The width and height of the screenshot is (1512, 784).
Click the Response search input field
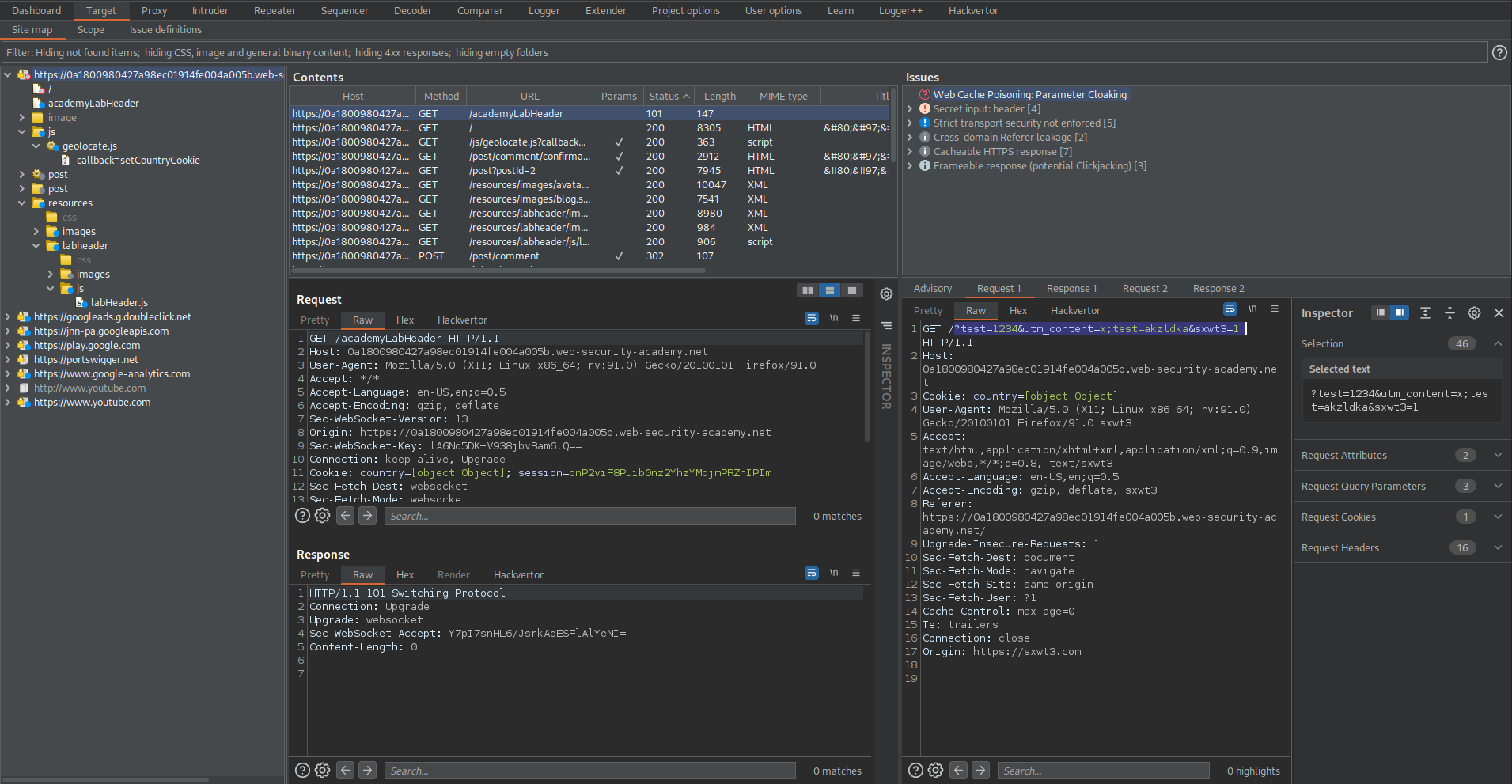tap(590, 771)
